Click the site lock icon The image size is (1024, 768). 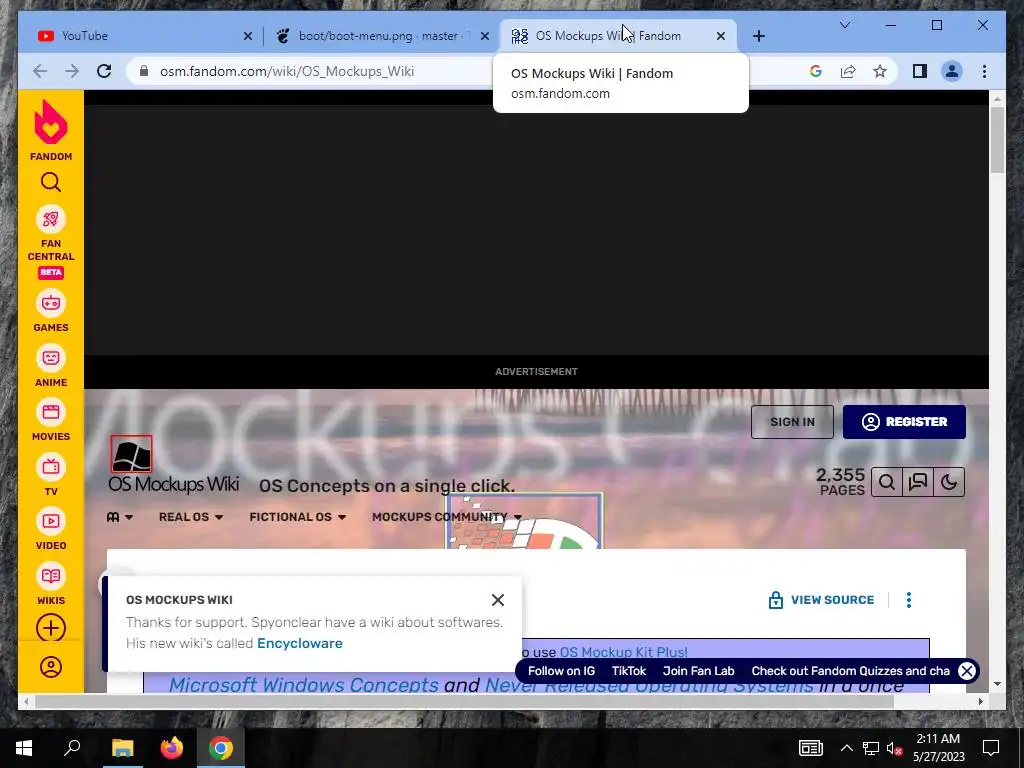click(144, 71)
